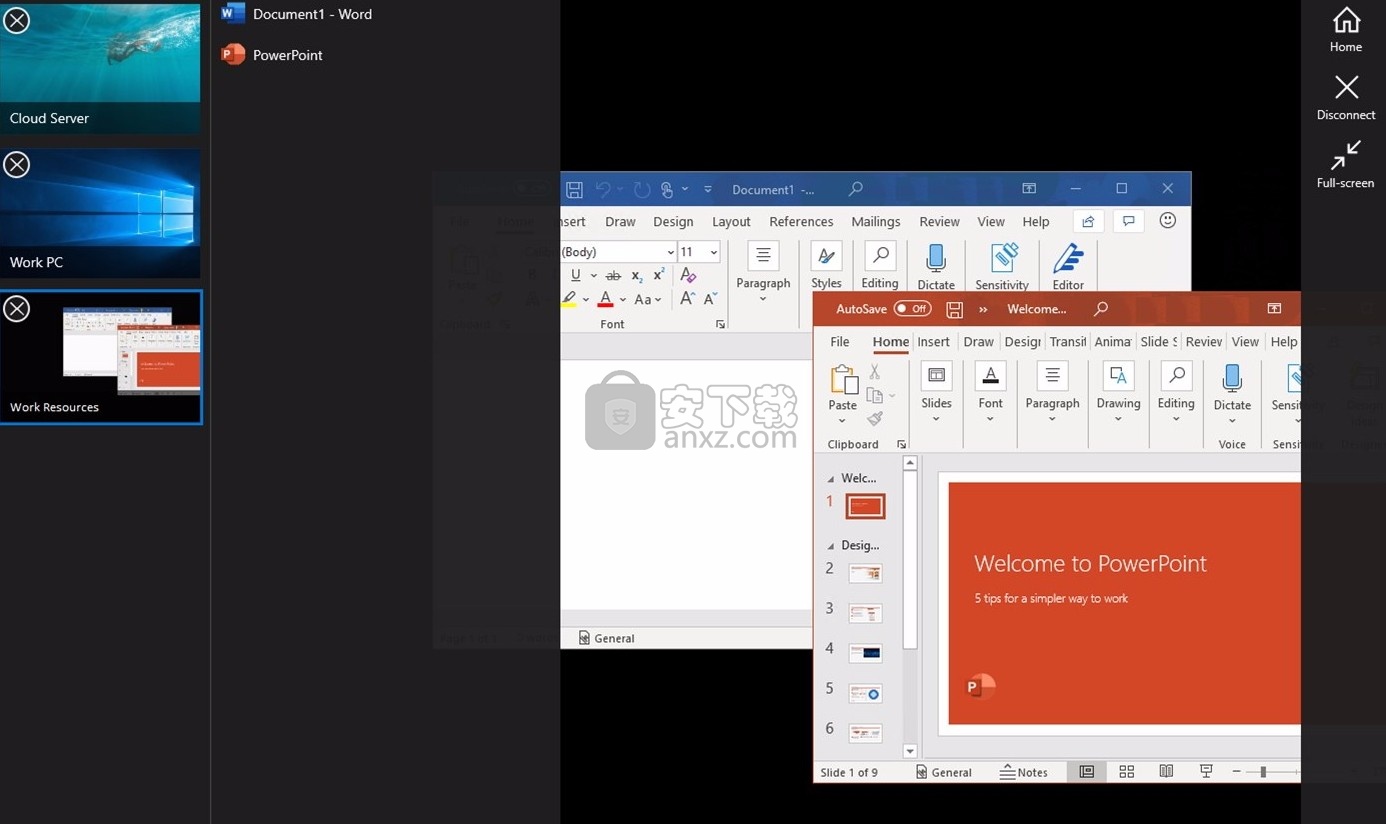
Task: Open the References tab in Word
Action: click(x=801, y=222)
